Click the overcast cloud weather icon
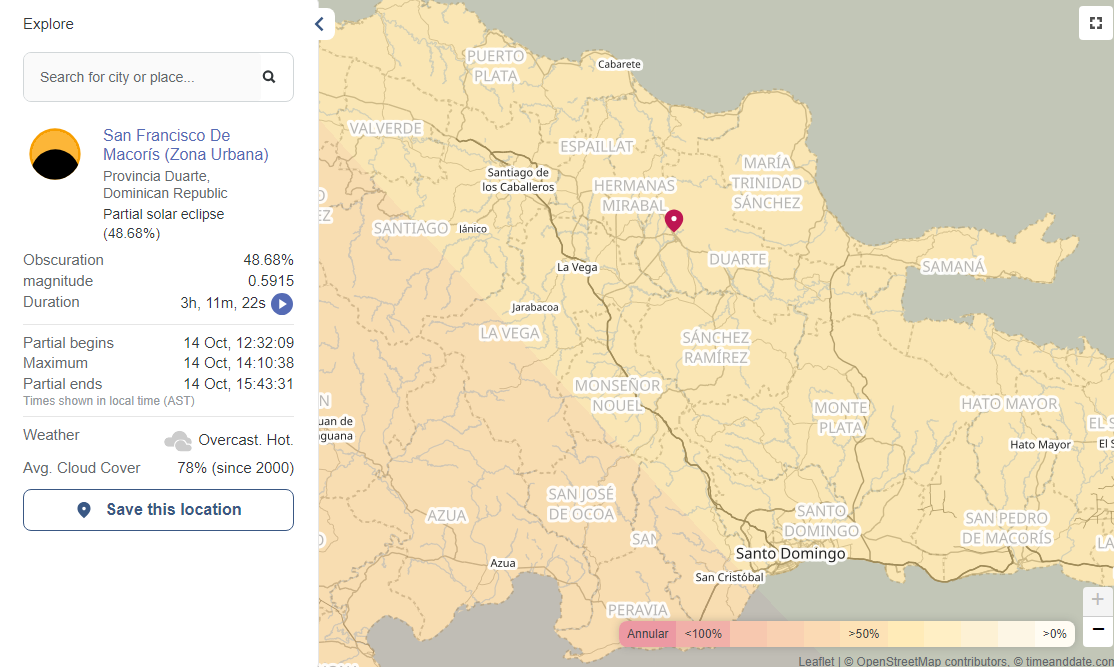1114x667 pixels. pos(178,440)
